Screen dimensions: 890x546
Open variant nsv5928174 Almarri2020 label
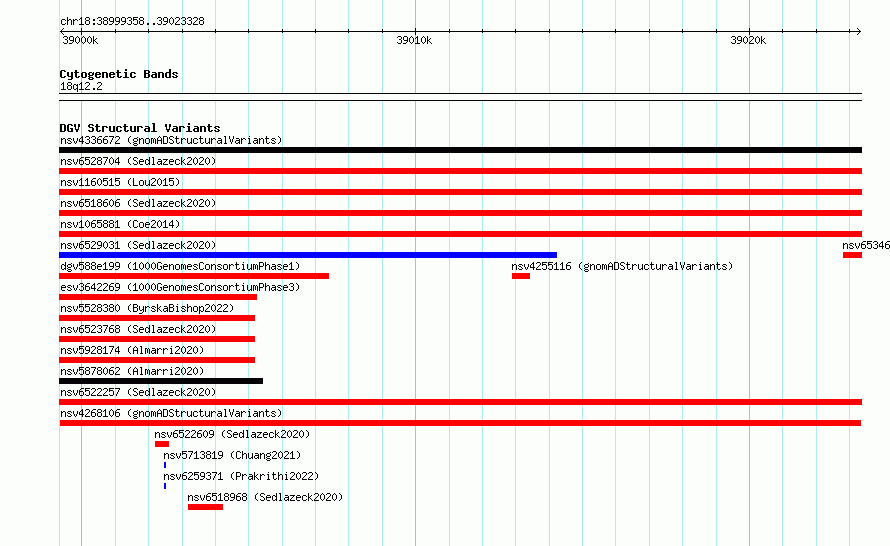pos(132,350)
